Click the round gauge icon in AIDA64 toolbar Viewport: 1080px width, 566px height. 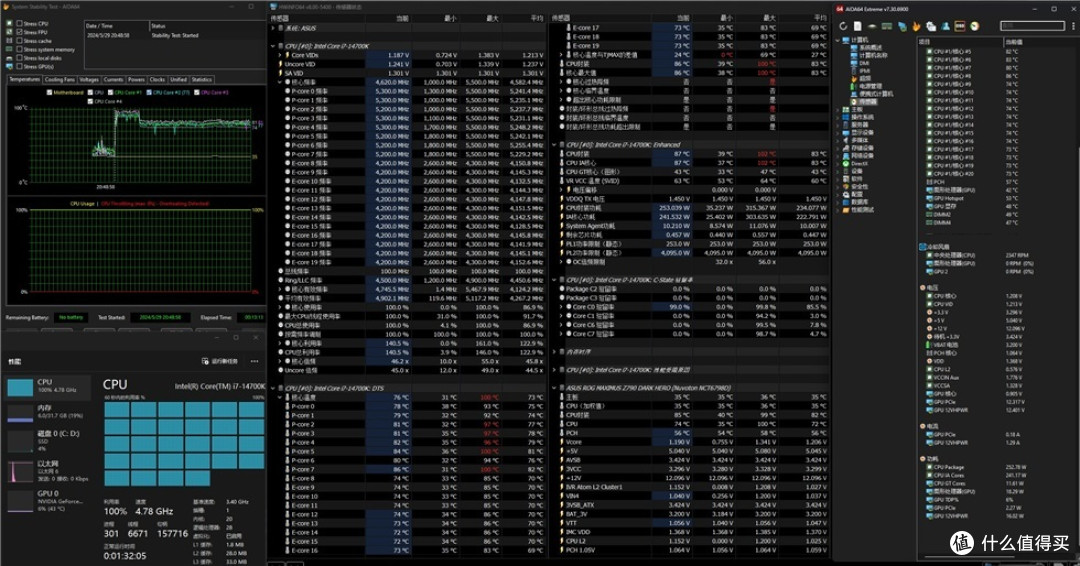click(x=975, y=26)
